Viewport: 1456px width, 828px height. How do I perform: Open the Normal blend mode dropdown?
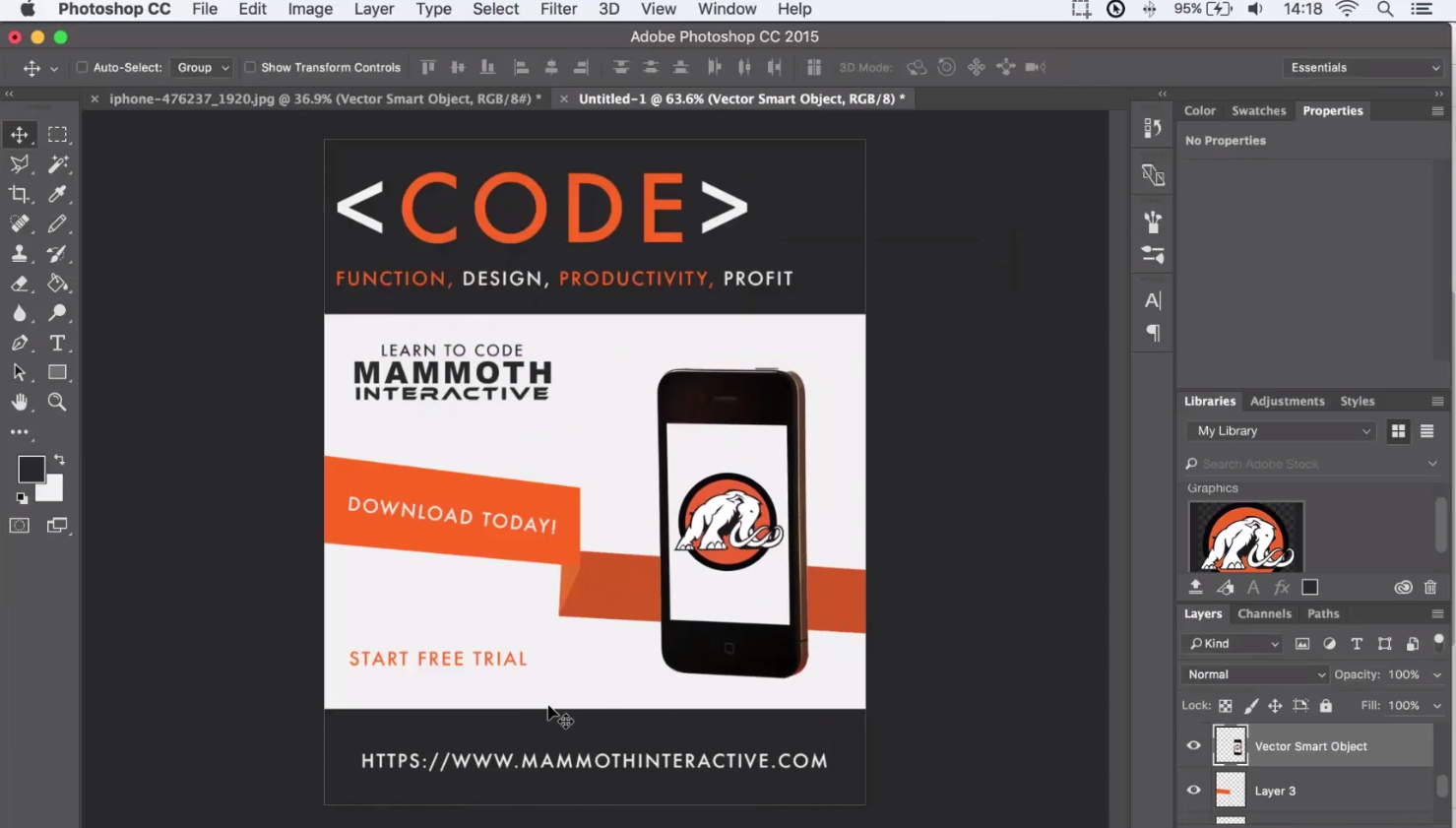[1255, 674]
